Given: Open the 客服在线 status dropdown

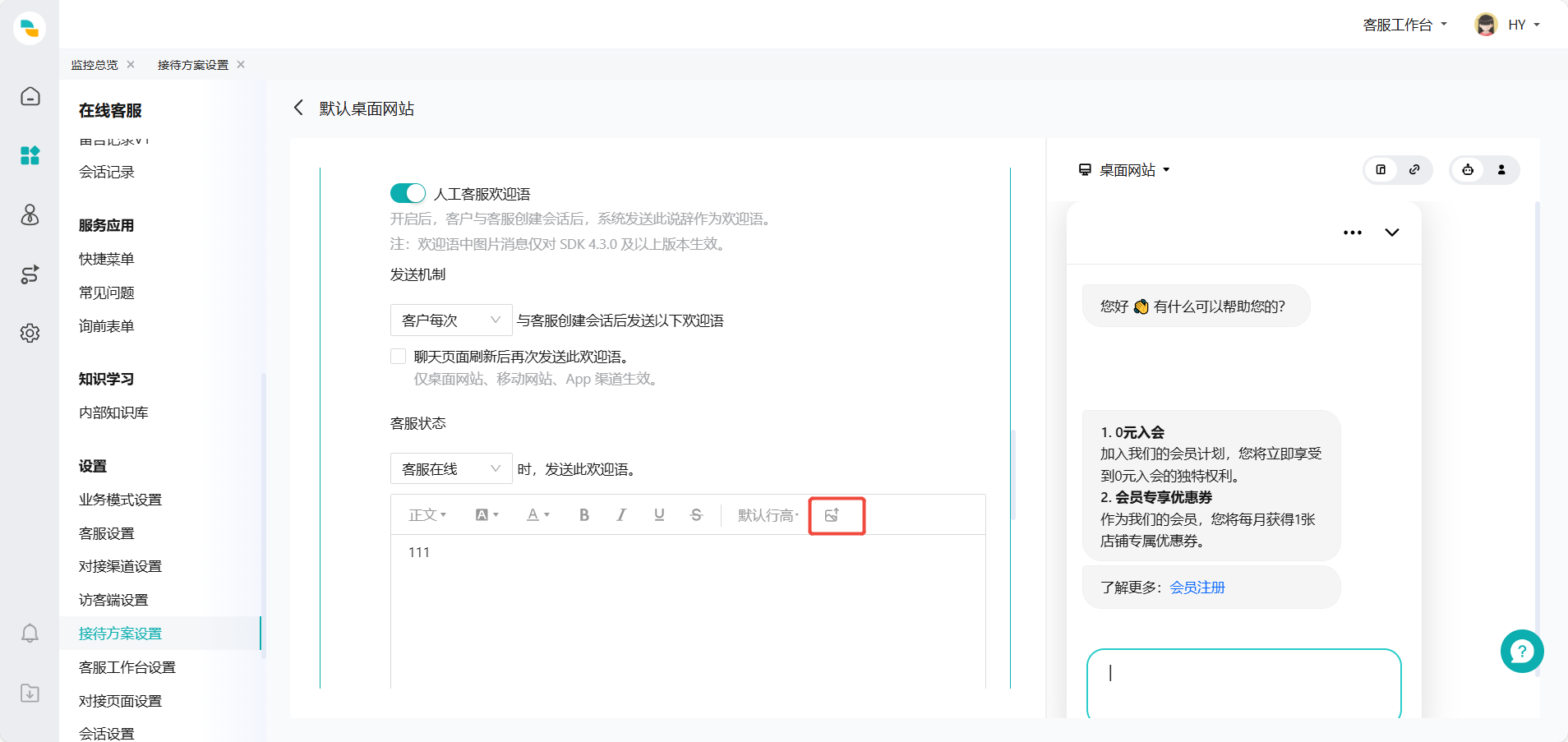Looking at the screenshot, I should point(450,468).
